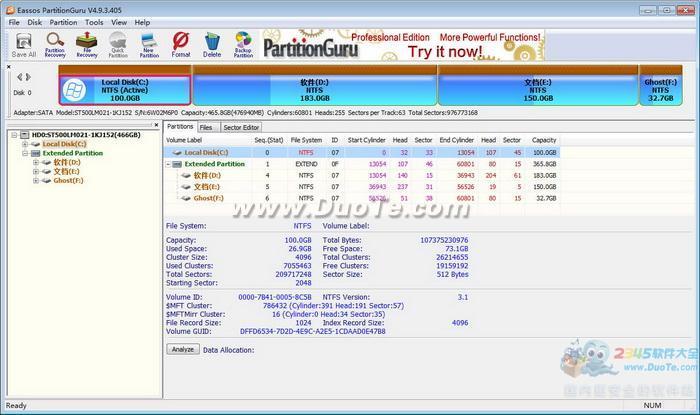
Task: Click the Save All toolbar icon
Action: pyautogui.click(x=24, y=45)
